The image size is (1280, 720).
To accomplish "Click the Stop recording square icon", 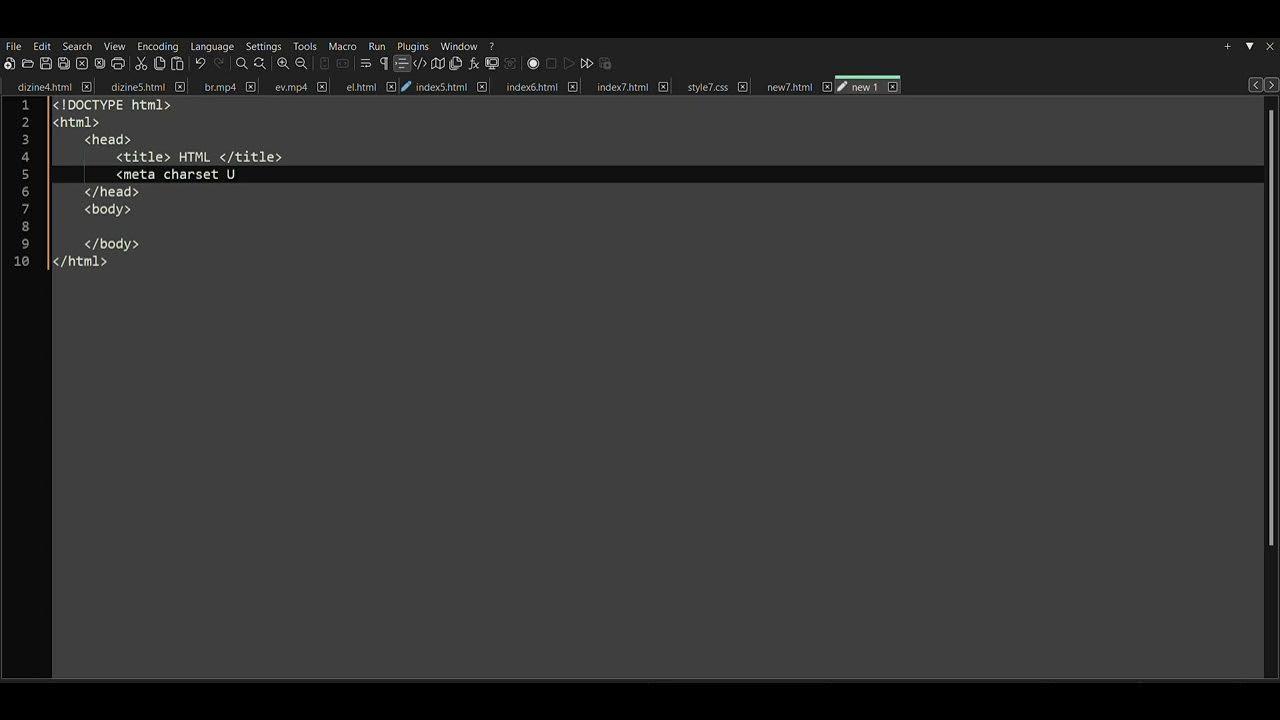I will click(551, 63).
